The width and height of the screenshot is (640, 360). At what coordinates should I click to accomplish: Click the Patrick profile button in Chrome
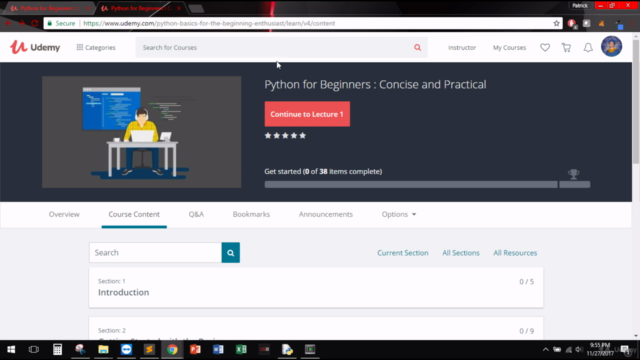point(580,5)
